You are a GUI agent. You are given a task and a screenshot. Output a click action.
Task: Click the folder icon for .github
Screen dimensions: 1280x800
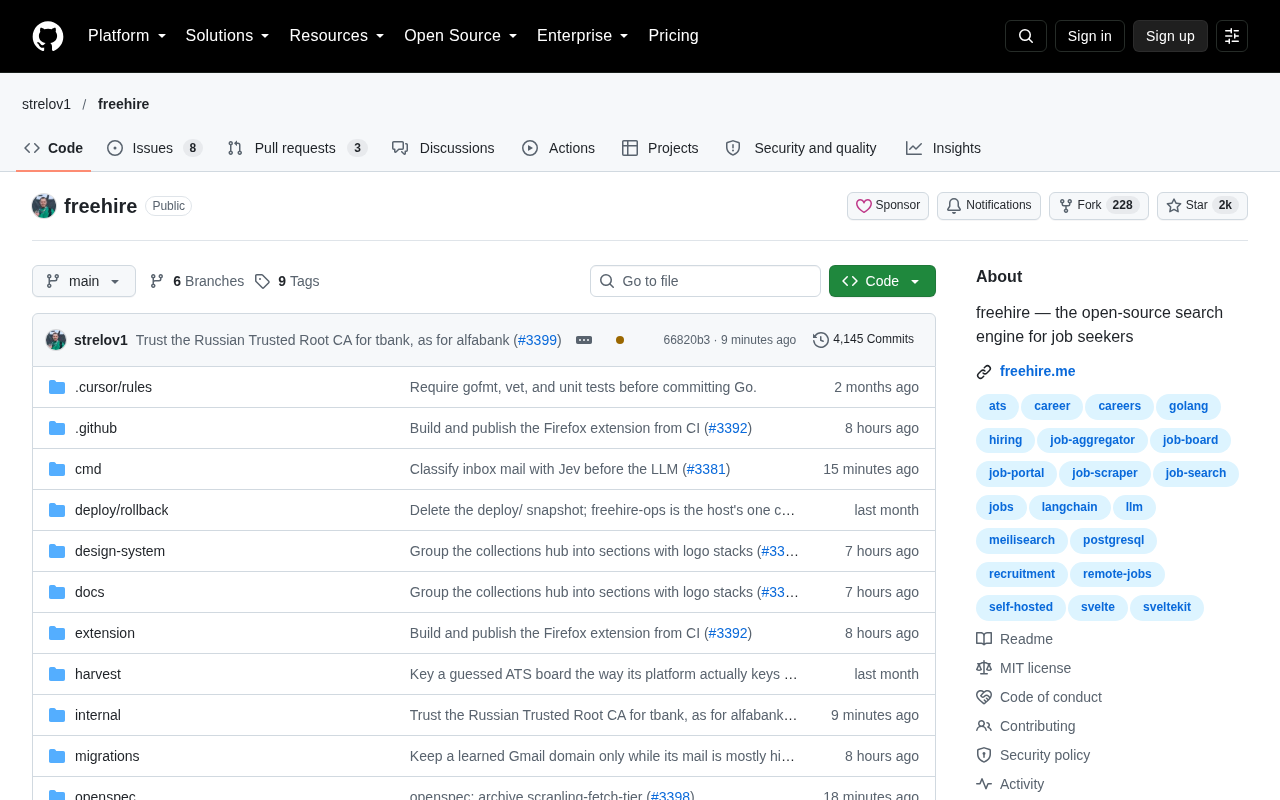coord(57,428)
